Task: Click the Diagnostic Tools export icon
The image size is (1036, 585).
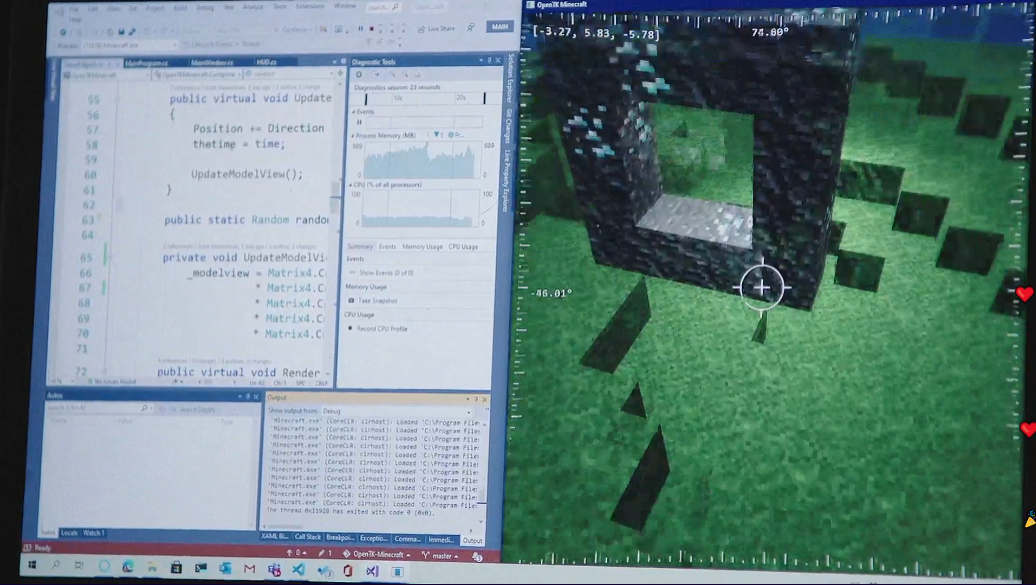Action: [x=375, y=75]
